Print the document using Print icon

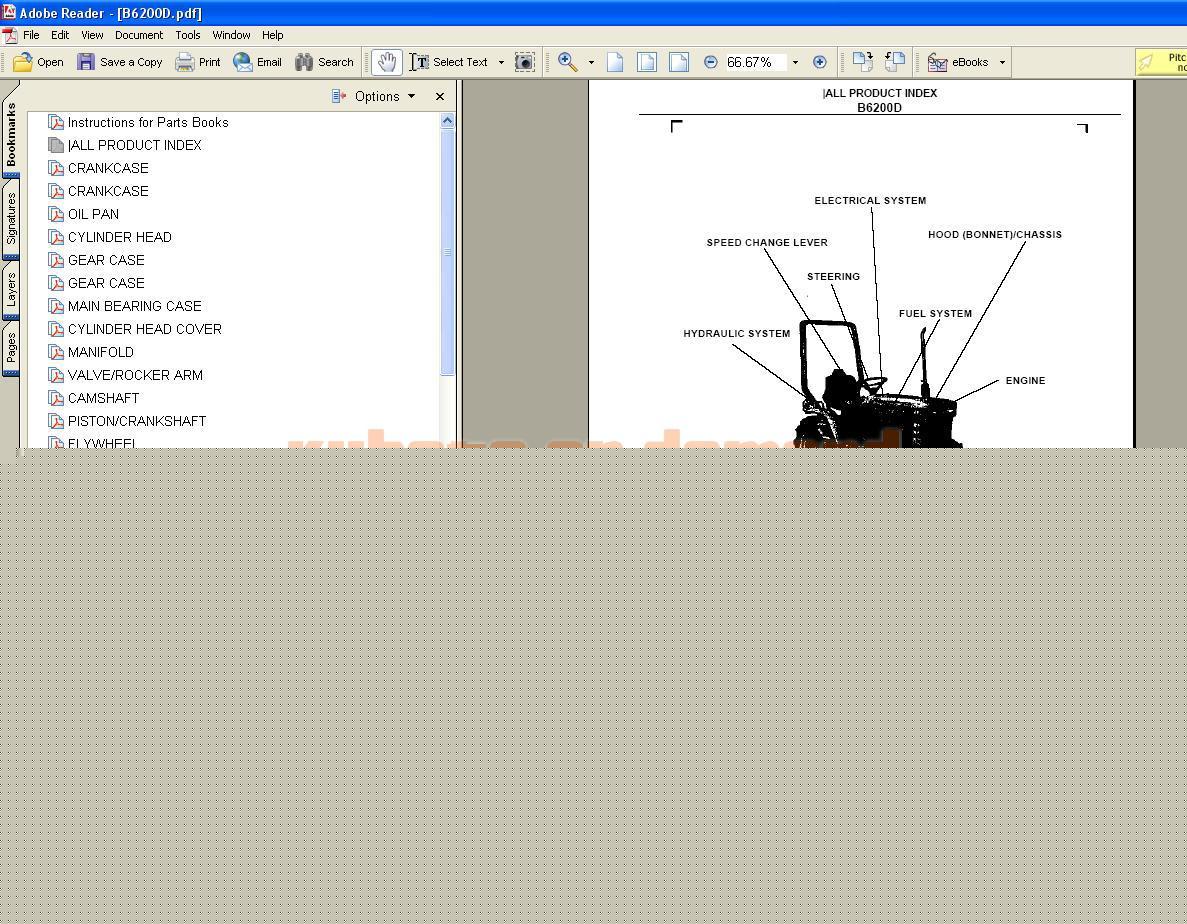coord(185,62)
